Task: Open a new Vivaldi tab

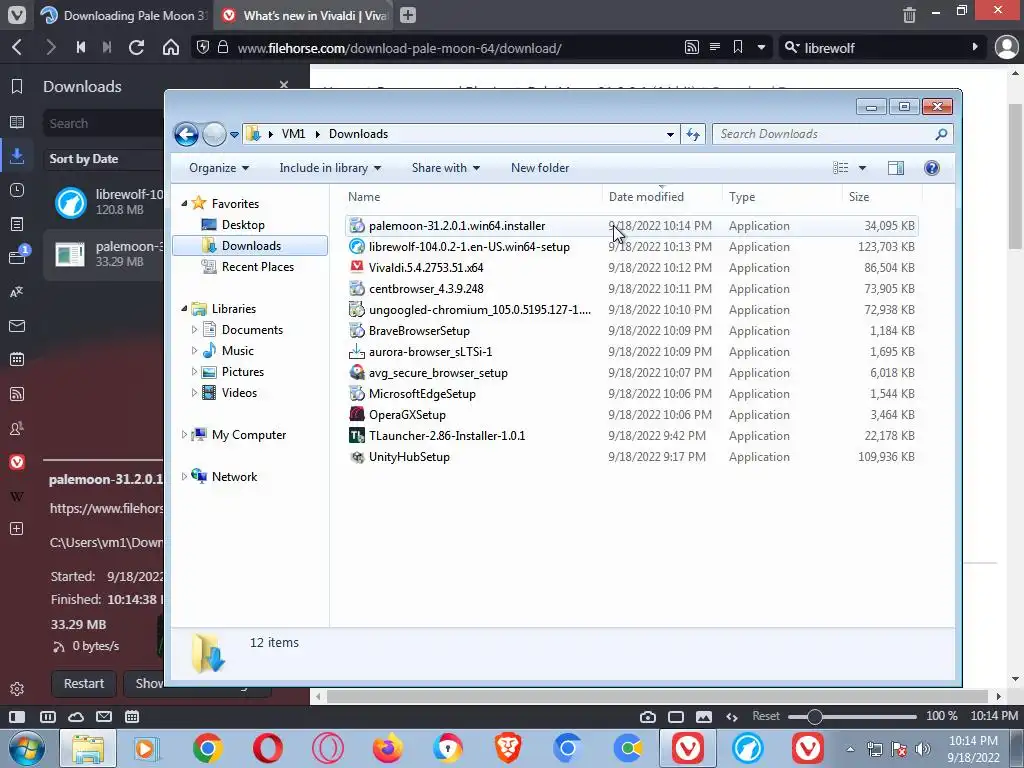Action: [408, 15]
